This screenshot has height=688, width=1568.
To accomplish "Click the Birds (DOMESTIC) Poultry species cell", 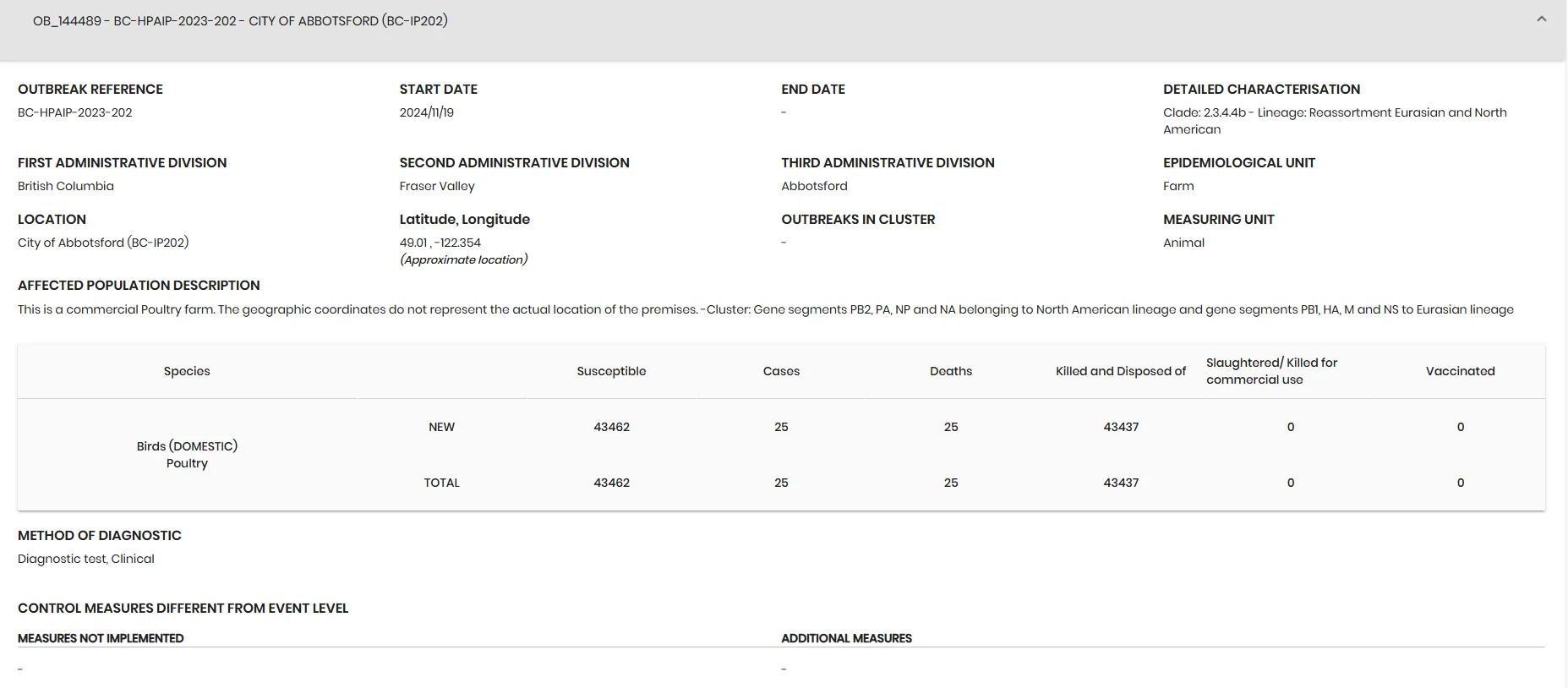I will [x=187, y=455].
